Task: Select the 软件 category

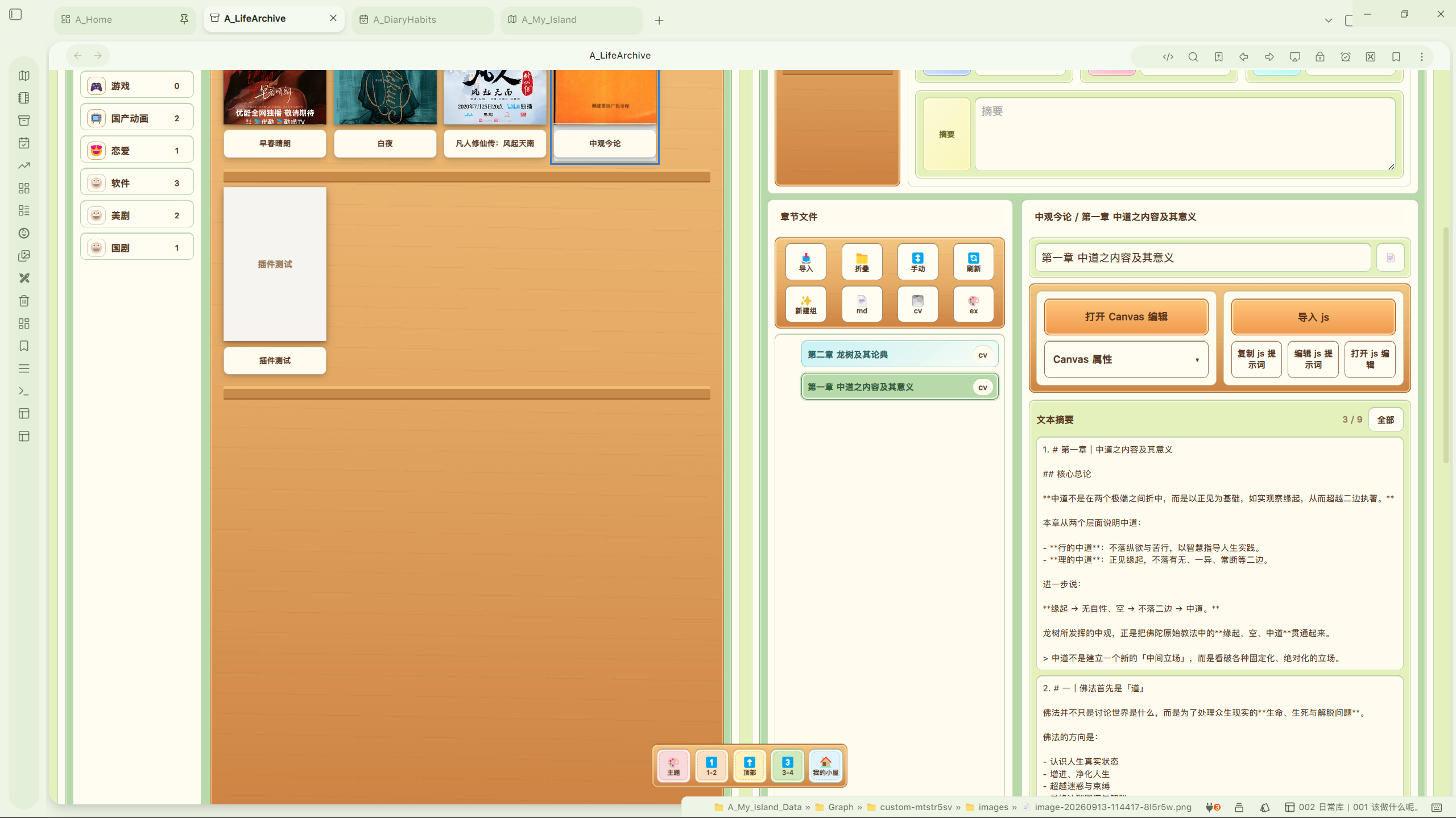Action: [x=137, y=183]
